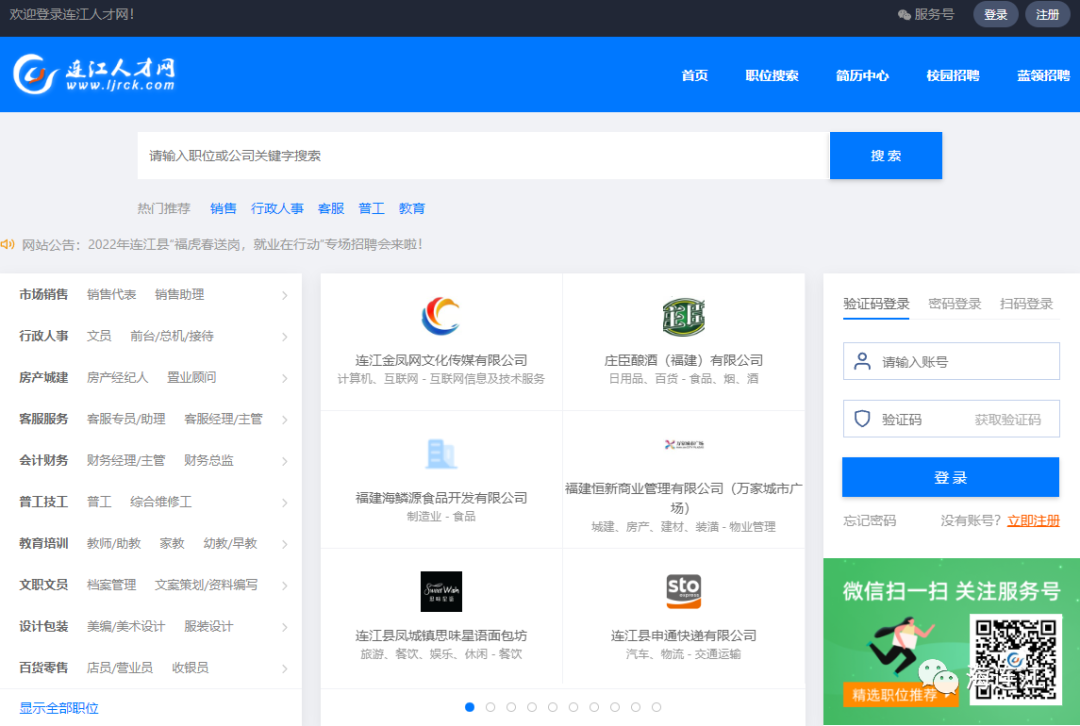Click the blue 搜索 button

click(886, 156)
